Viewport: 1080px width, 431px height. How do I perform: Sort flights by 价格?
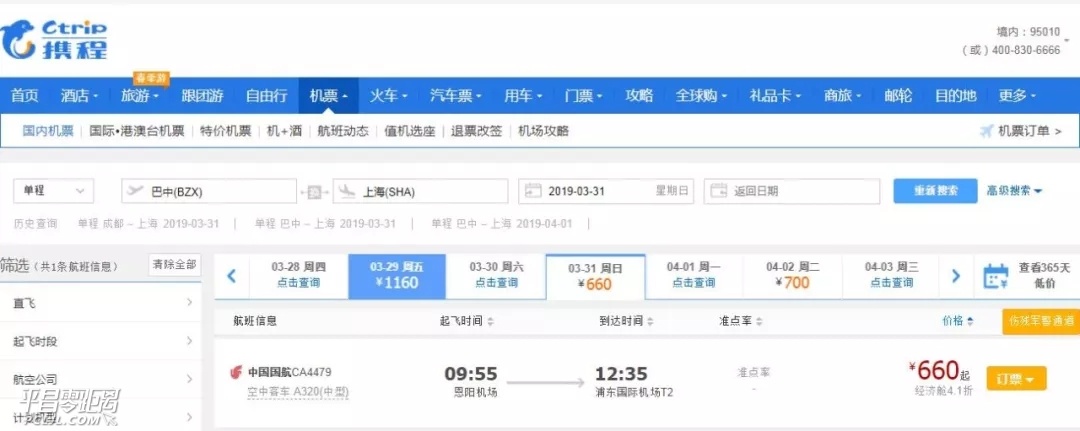click(957, 321)
